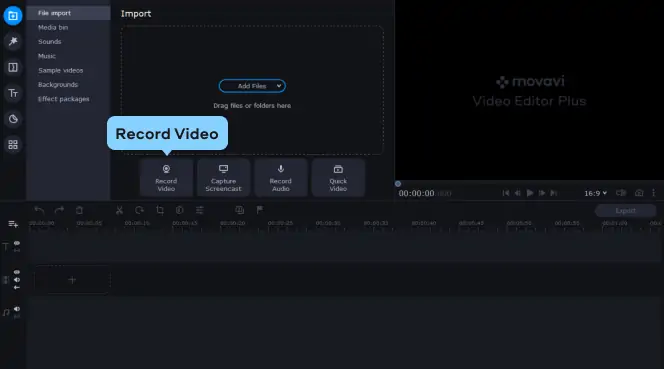
Task: Click the Import panel heading
Action: [136, 14]
